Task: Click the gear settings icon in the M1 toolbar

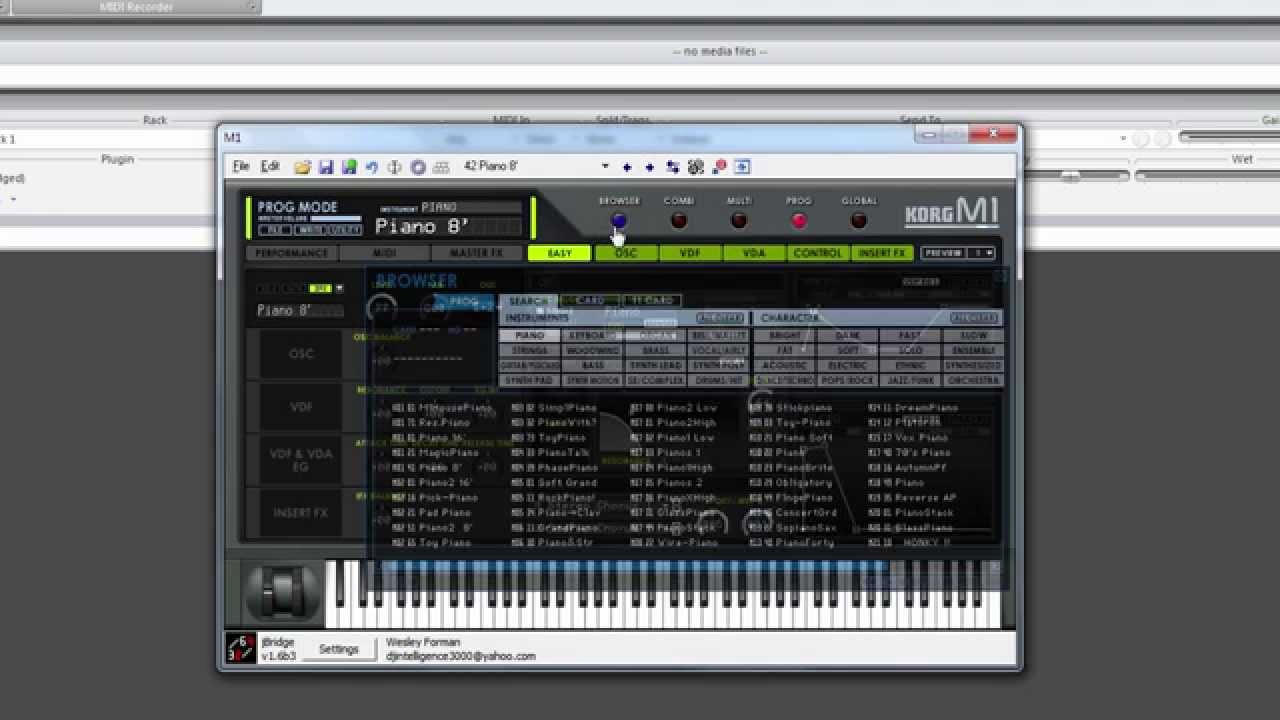Action: pos(696,167)
